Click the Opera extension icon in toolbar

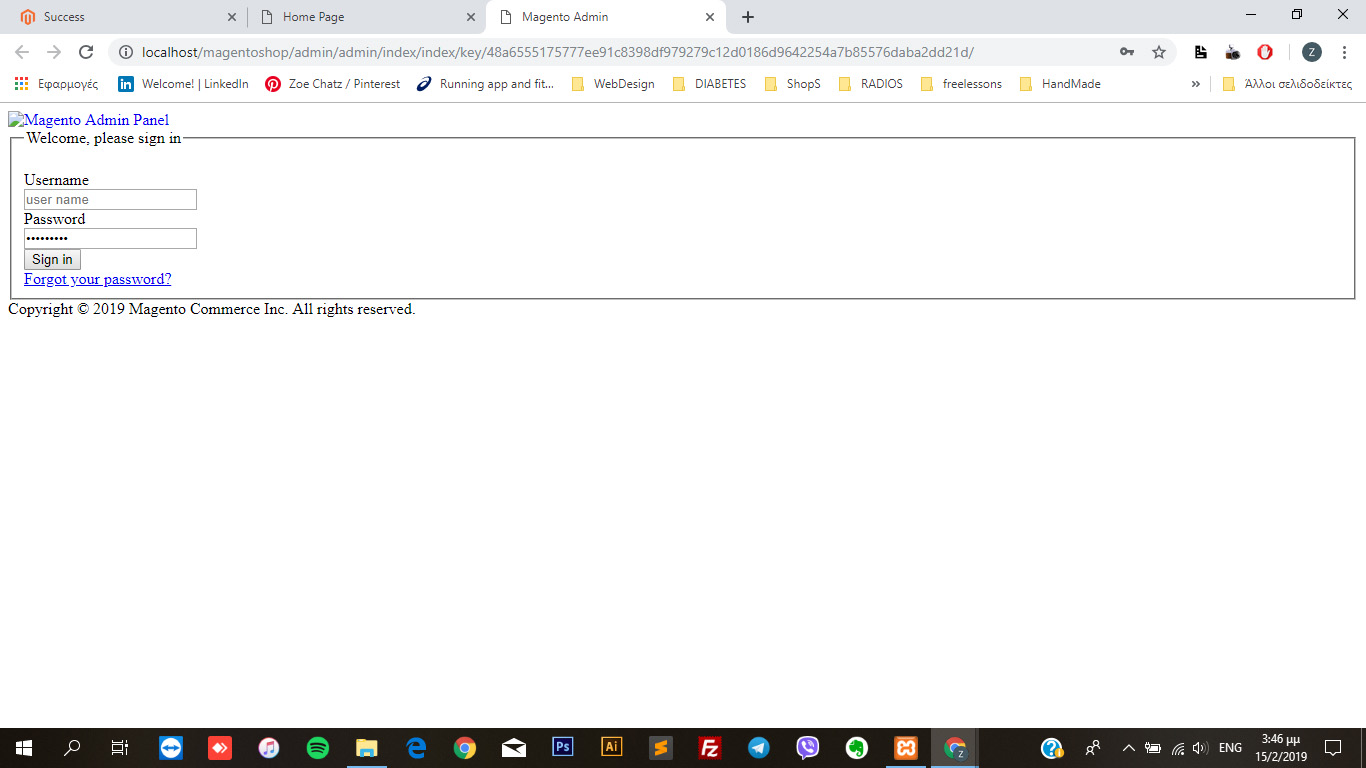[1265, 52]
